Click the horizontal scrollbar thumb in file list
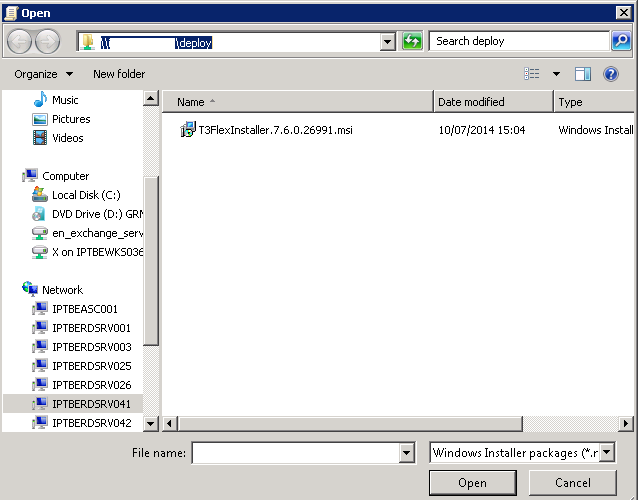 coord(350,424)
